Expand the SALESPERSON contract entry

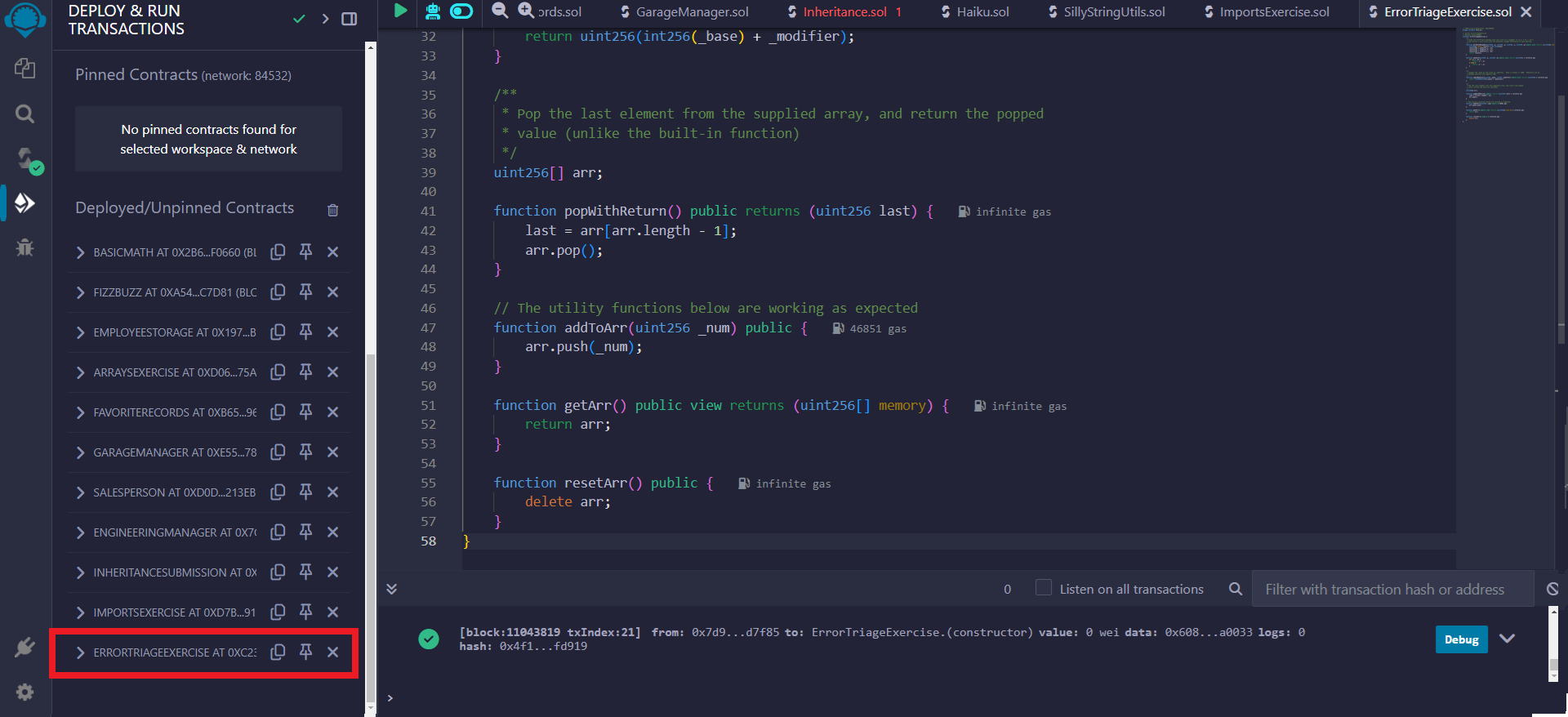(x=80, y=492)
